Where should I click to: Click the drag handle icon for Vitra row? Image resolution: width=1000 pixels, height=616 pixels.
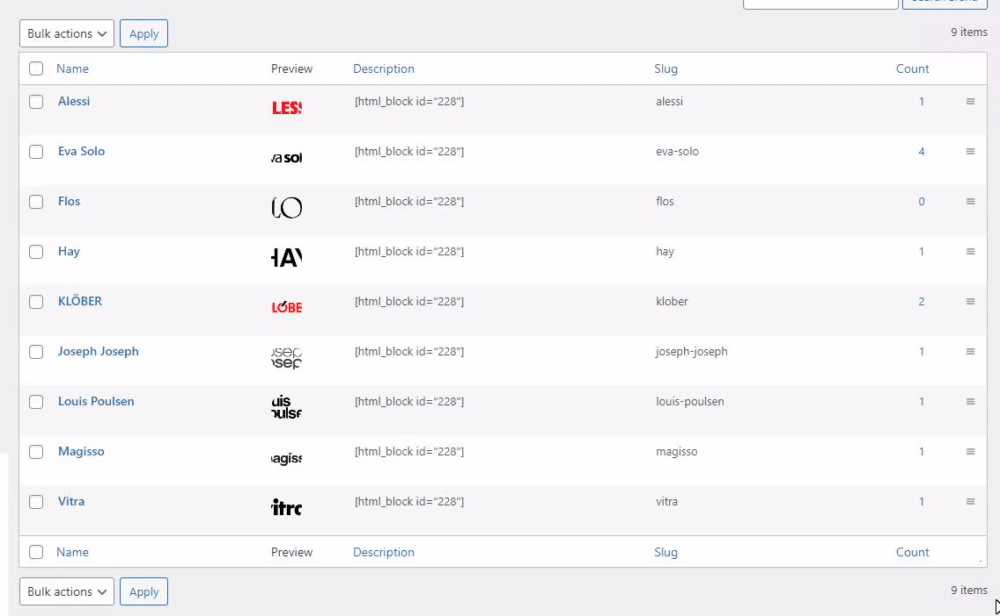970,502
